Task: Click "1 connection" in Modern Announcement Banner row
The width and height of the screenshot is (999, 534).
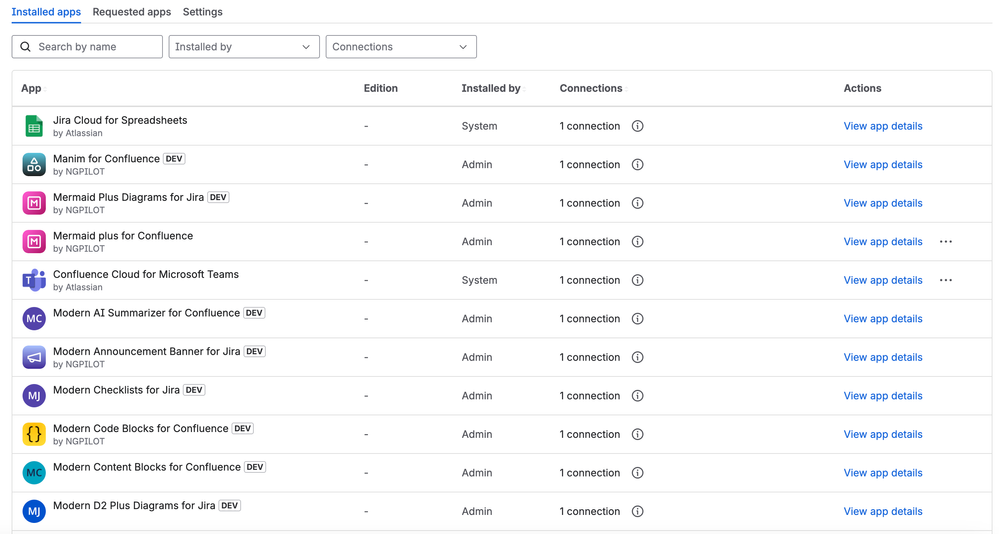Action: coord(590,357)
